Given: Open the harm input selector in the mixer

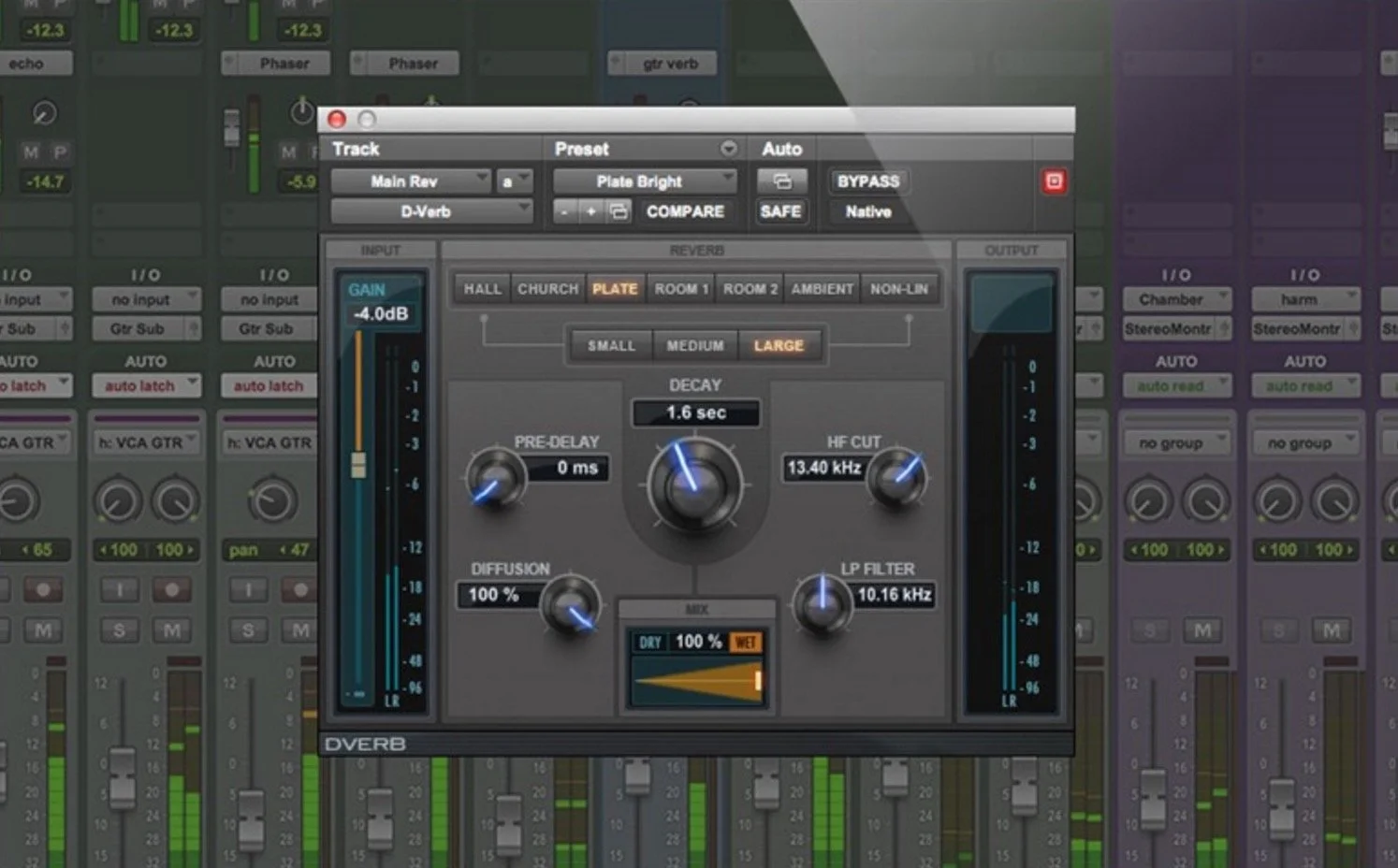Looking at the screenshot, I should pyautogui.click(x=1304, y=299).
